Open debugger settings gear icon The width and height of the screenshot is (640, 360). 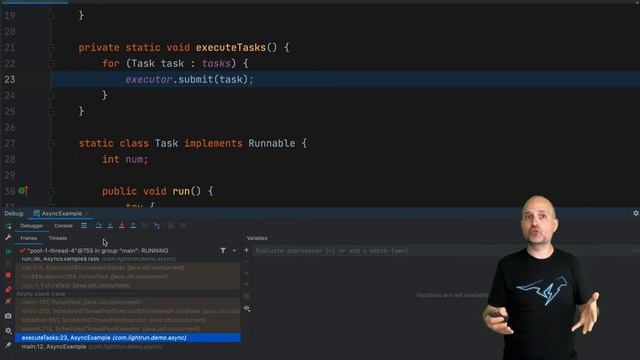coord(8,331)
